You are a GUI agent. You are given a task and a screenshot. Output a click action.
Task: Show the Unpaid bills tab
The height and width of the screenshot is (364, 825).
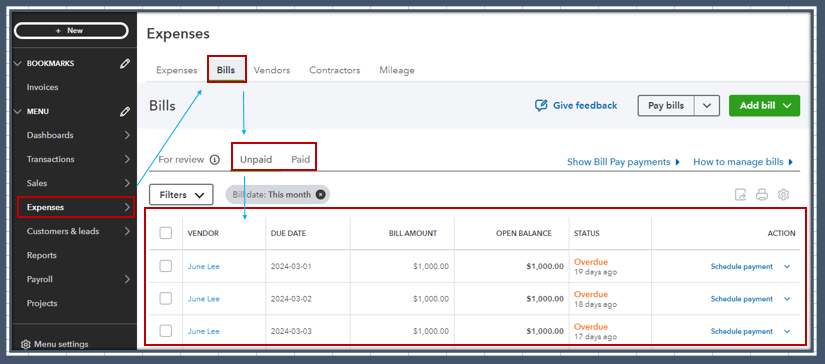[x=256, y=160]
